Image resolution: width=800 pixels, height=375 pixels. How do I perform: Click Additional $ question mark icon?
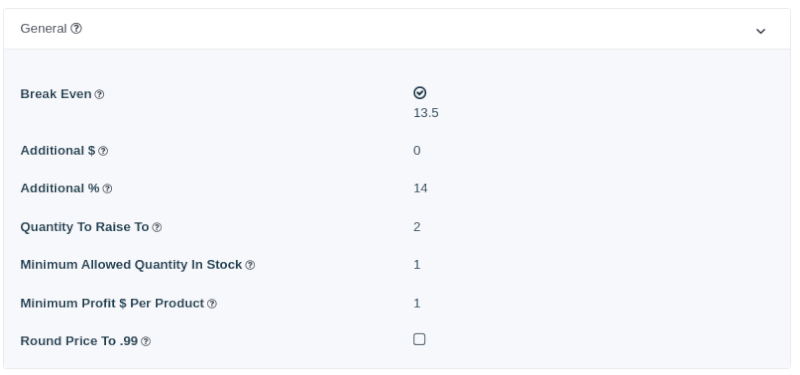(x=103, y=151)
